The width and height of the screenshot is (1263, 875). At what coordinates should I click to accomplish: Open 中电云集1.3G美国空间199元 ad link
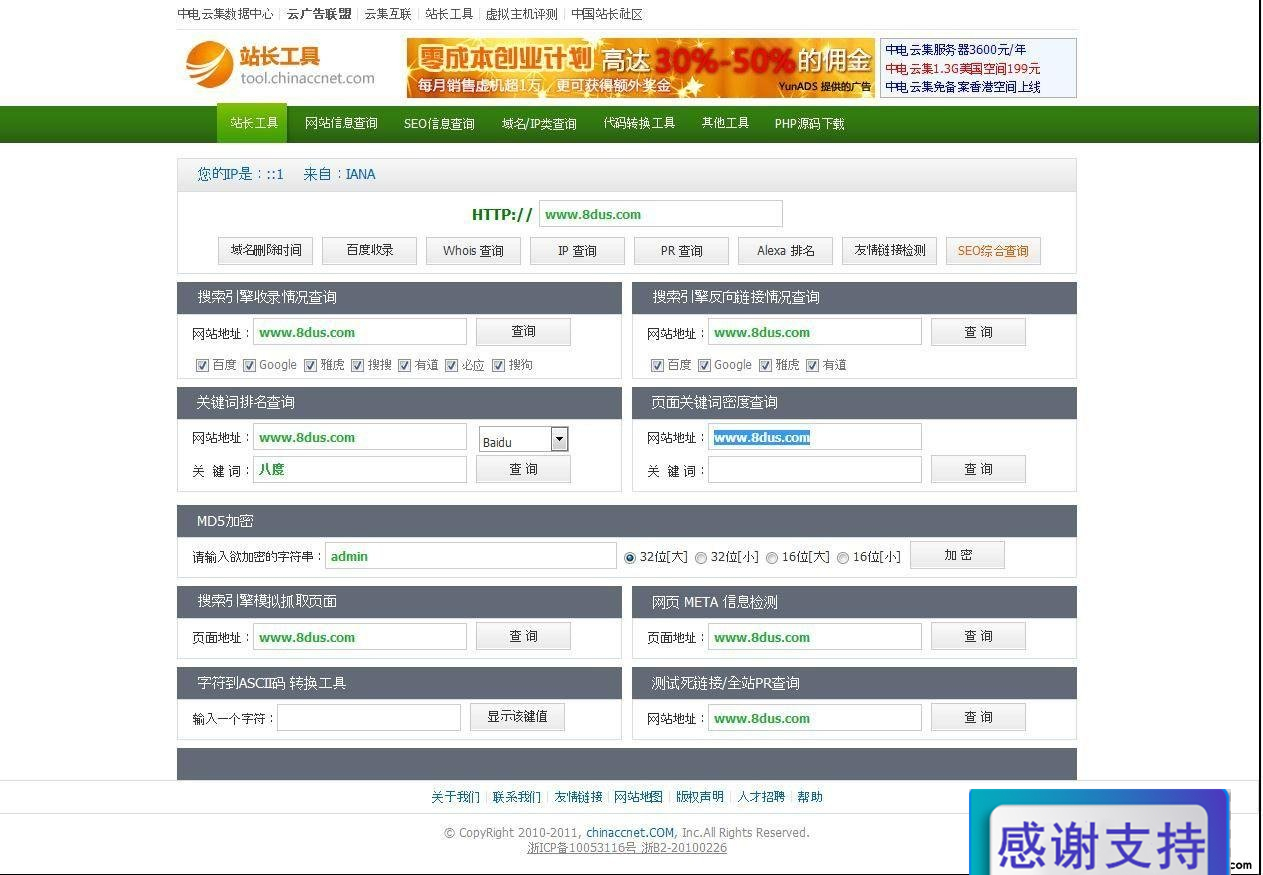click(963, 69)
